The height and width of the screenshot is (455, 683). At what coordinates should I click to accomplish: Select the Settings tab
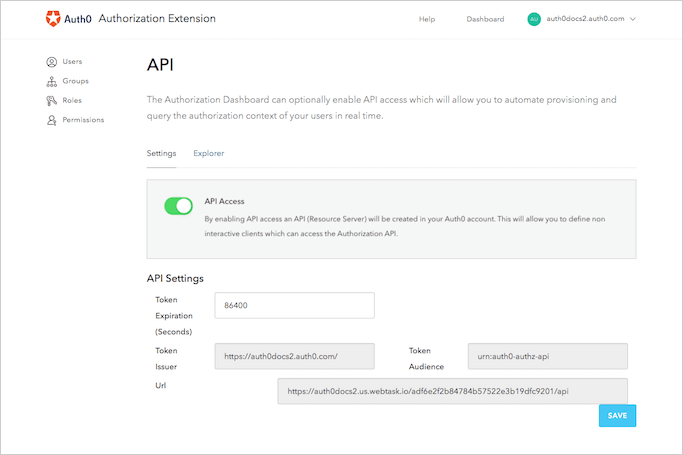point(161,153)
